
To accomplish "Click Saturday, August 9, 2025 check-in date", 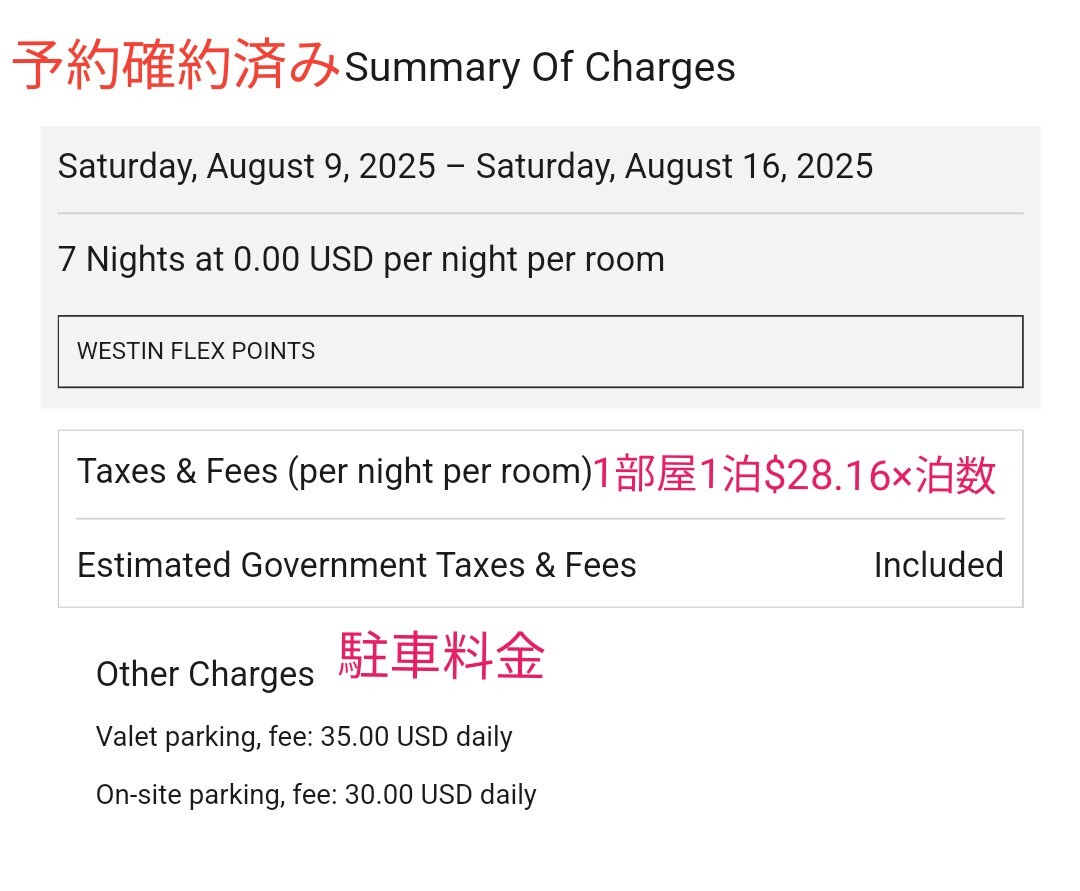I will click(247, 167).
